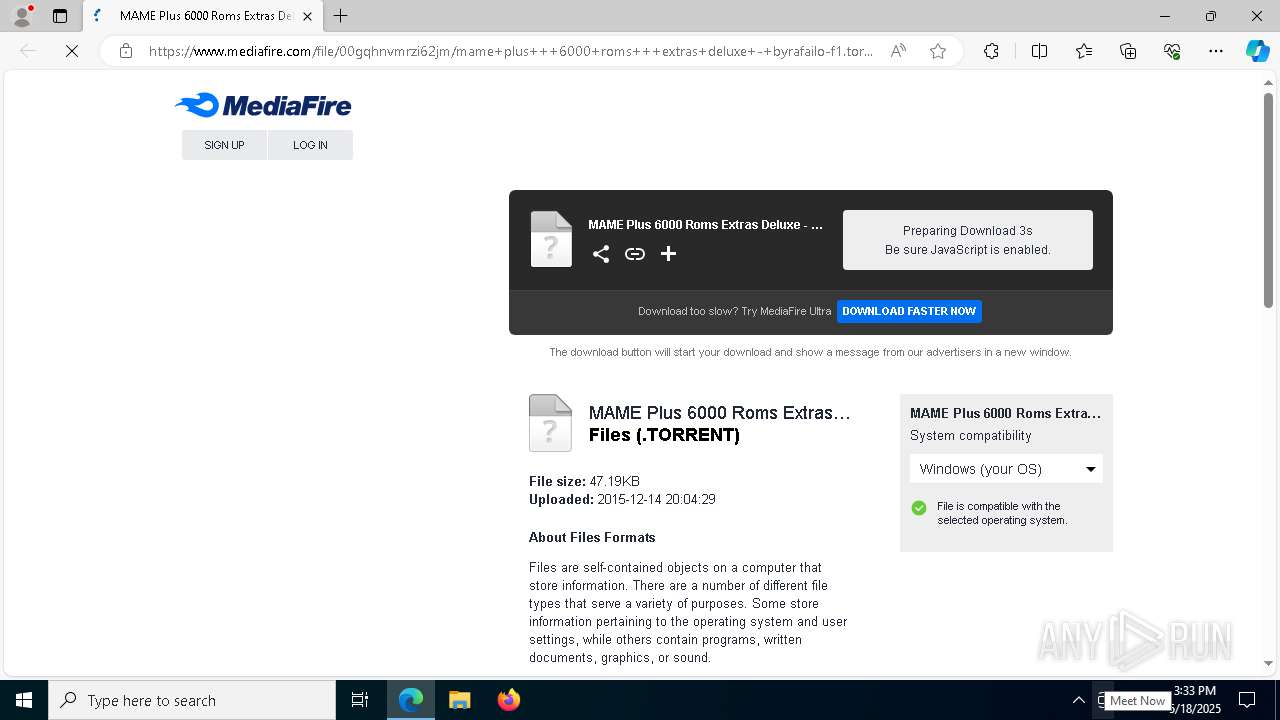Open the Windows (your OS) dropdown
The width and height of the screenshot is (1280, 720).
(x=1006, y=469)
